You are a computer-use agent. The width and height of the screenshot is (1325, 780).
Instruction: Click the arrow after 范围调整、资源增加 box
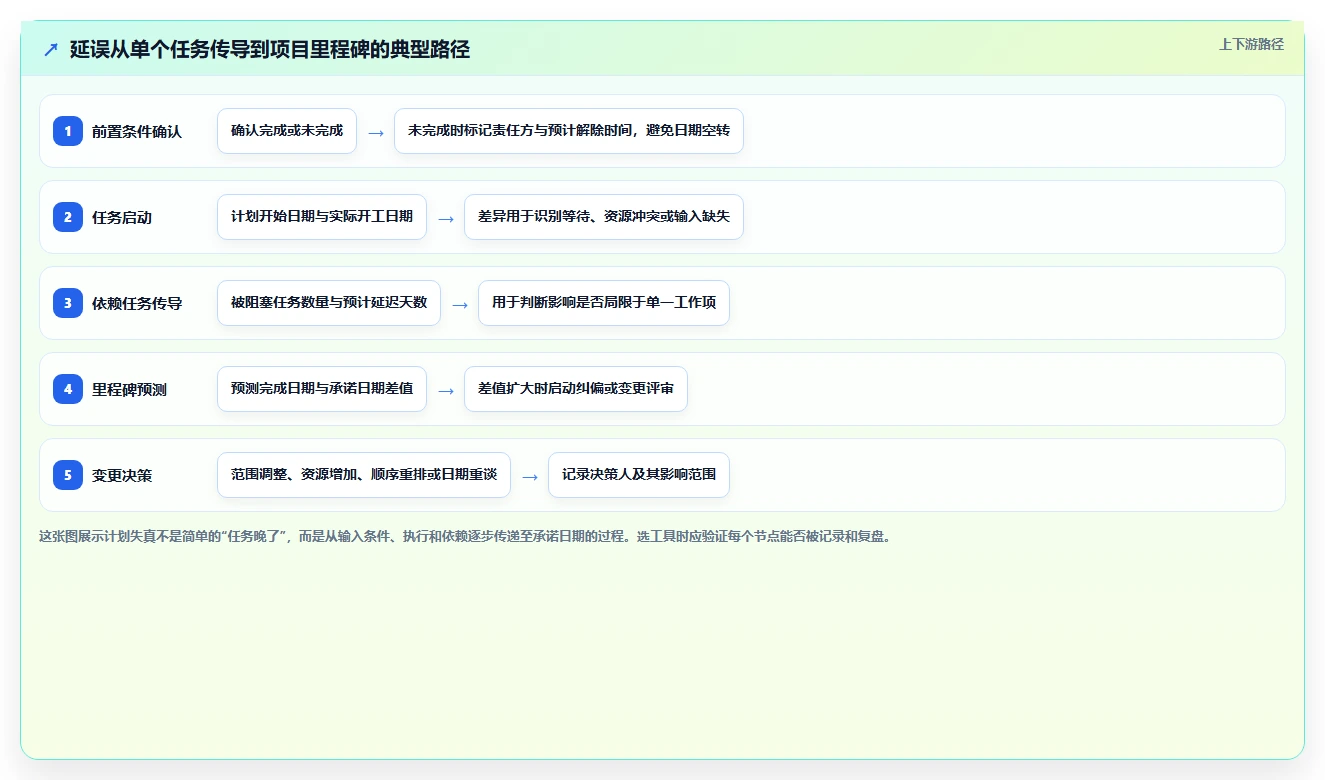click(x=530, y=476)
